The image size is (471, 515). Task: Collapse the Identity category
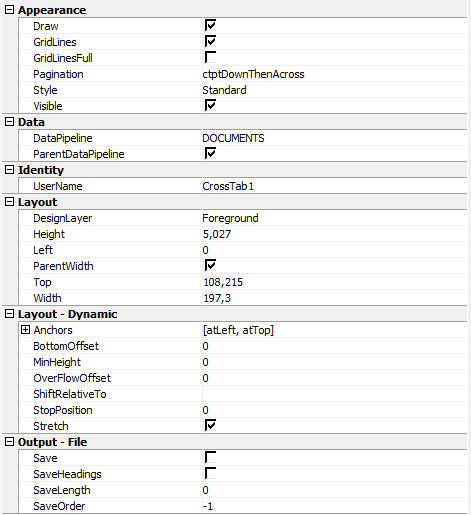tap(9, 170)
